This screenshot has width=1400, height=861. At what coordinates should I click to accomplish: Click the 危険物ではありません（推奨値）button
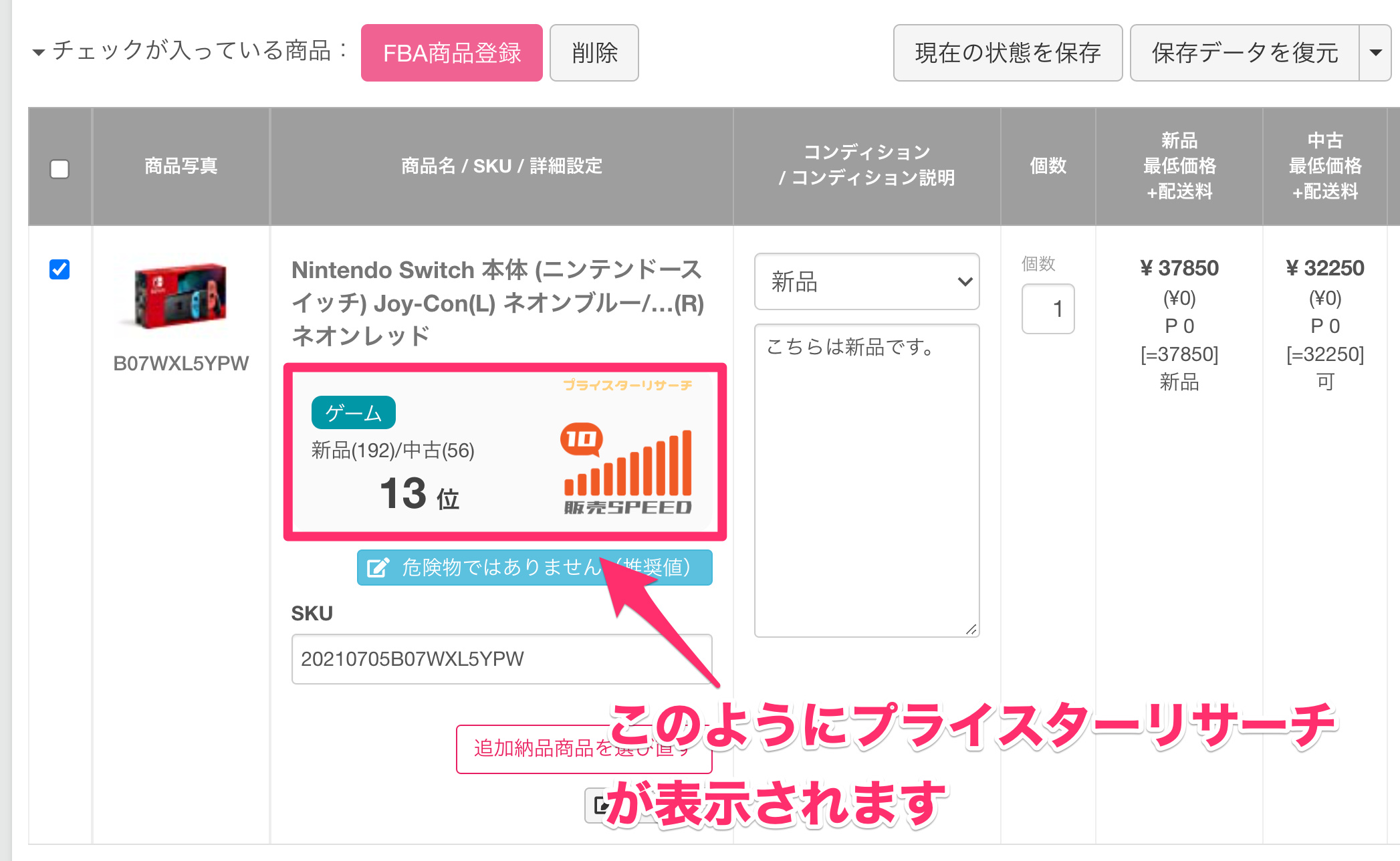click(534, 568)
